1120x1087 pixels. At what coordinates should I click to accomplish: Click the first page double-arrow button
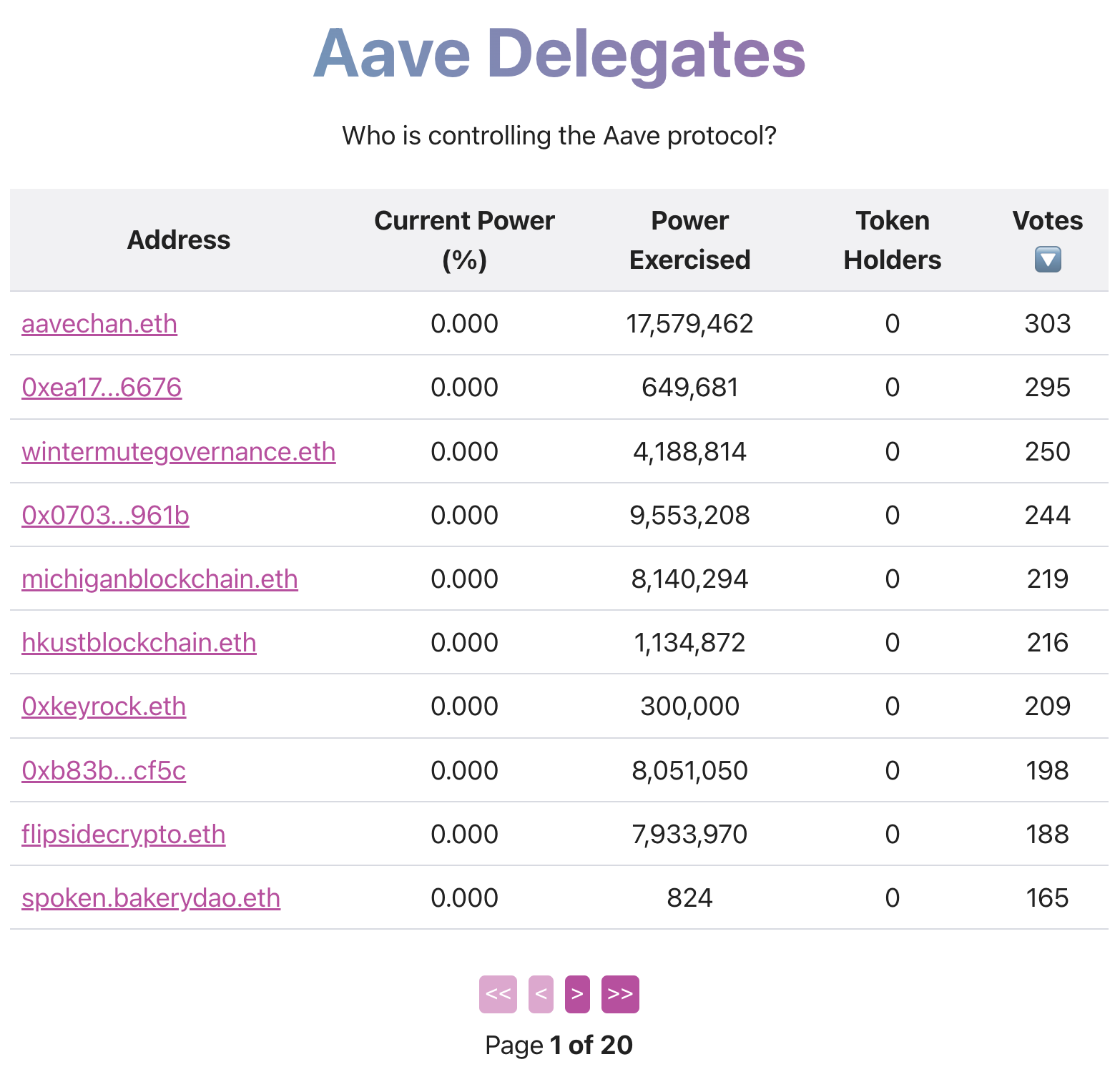click(x=498, y=994)
